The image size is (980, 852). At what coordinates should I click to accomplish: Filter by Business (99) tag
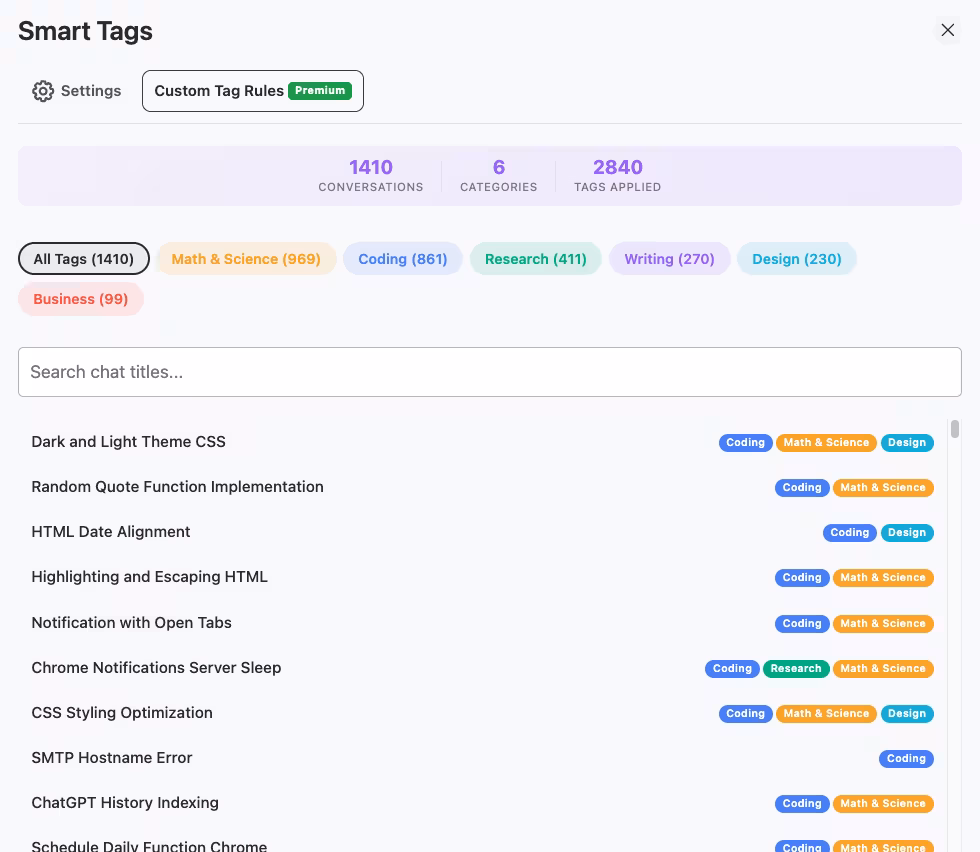(81, 299)
